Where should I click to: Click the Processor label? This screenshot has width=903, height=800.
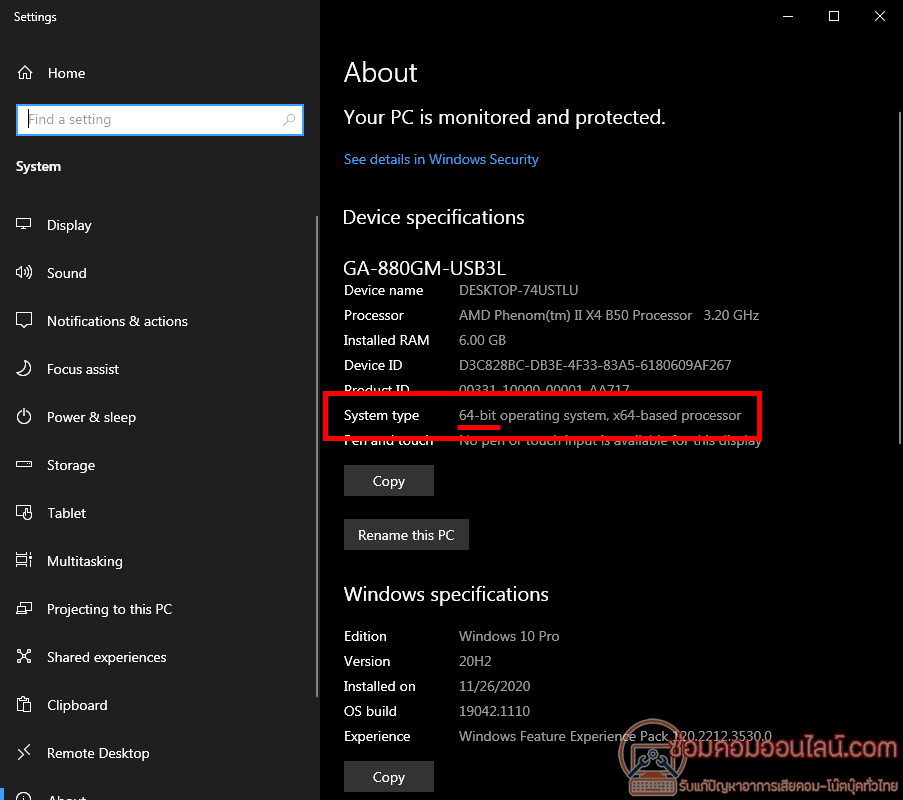374,315
